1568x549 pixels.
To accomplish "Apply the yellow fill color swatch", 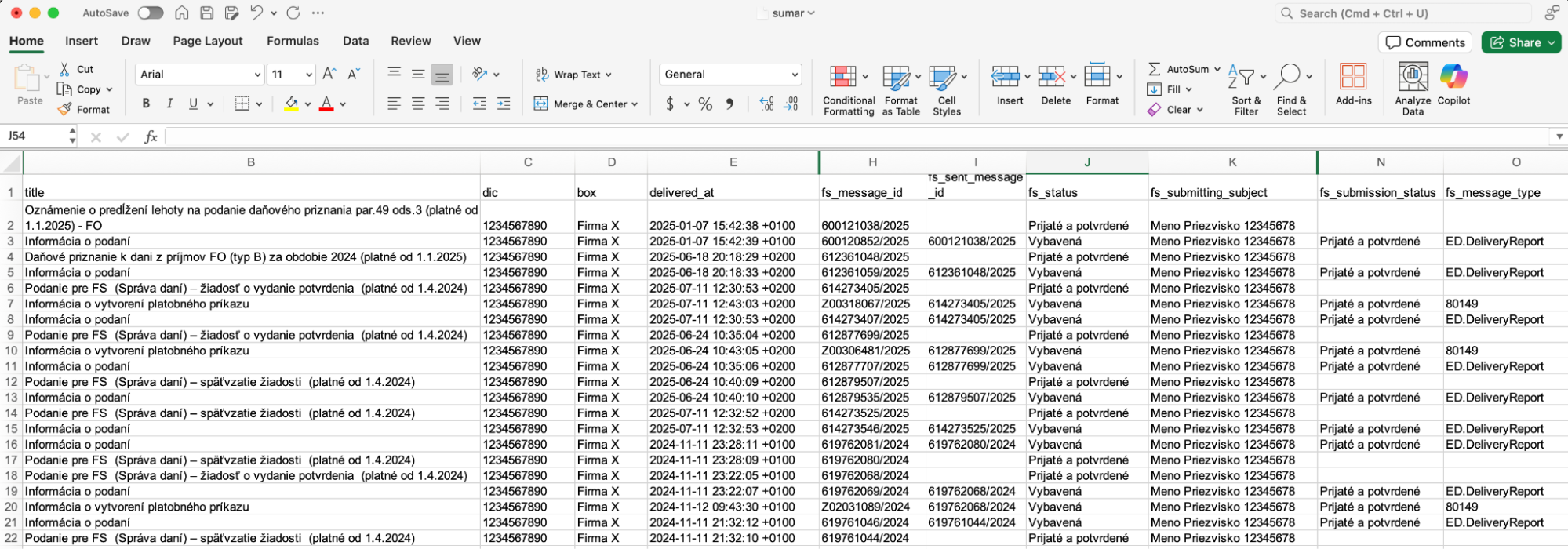I will (x=291, y=104).
